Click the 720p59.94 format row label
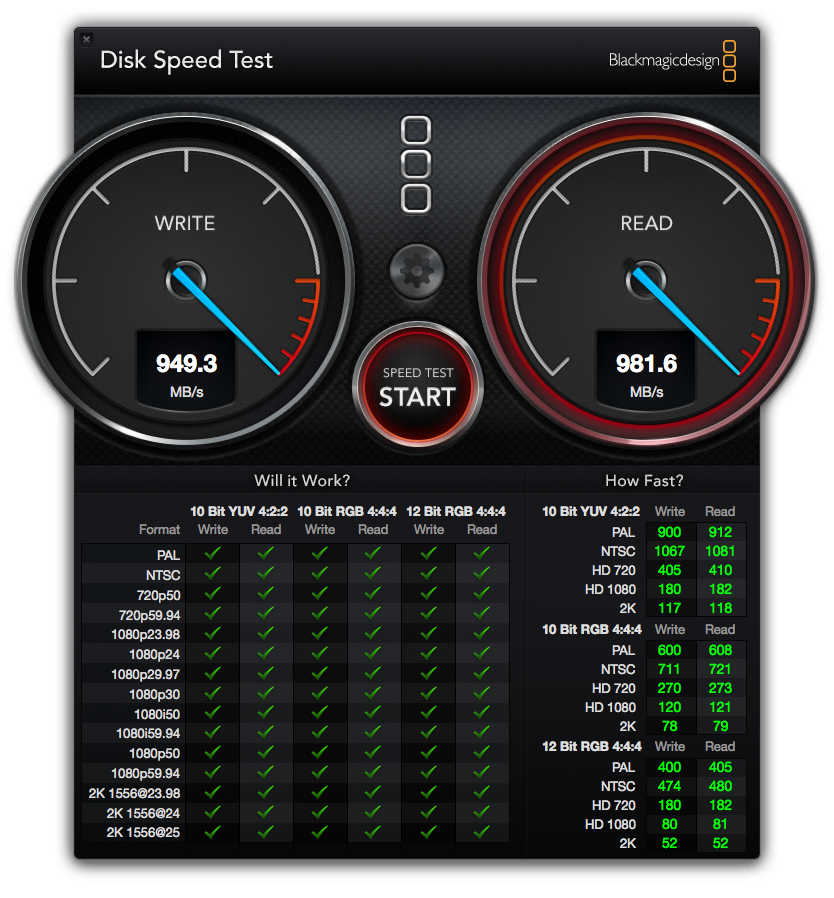Viewport: 834px width, 898px height. coord(150,616)
